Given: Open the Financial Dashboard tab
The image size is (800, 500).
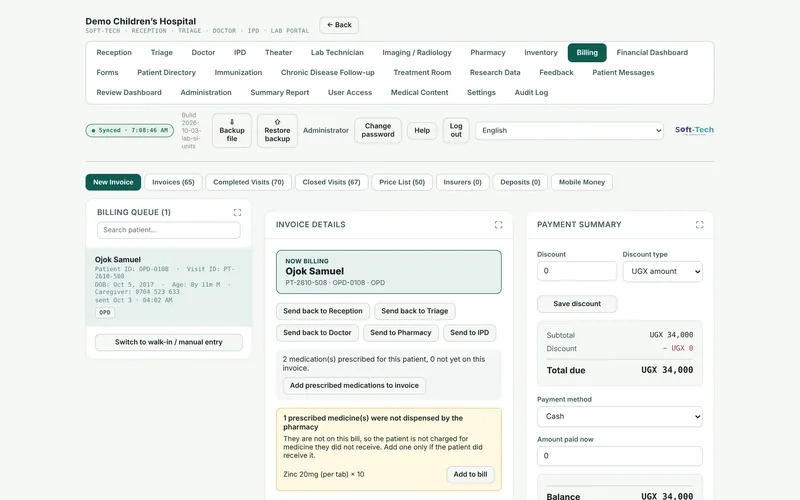Looking at the screenshot, I should 652,53.
